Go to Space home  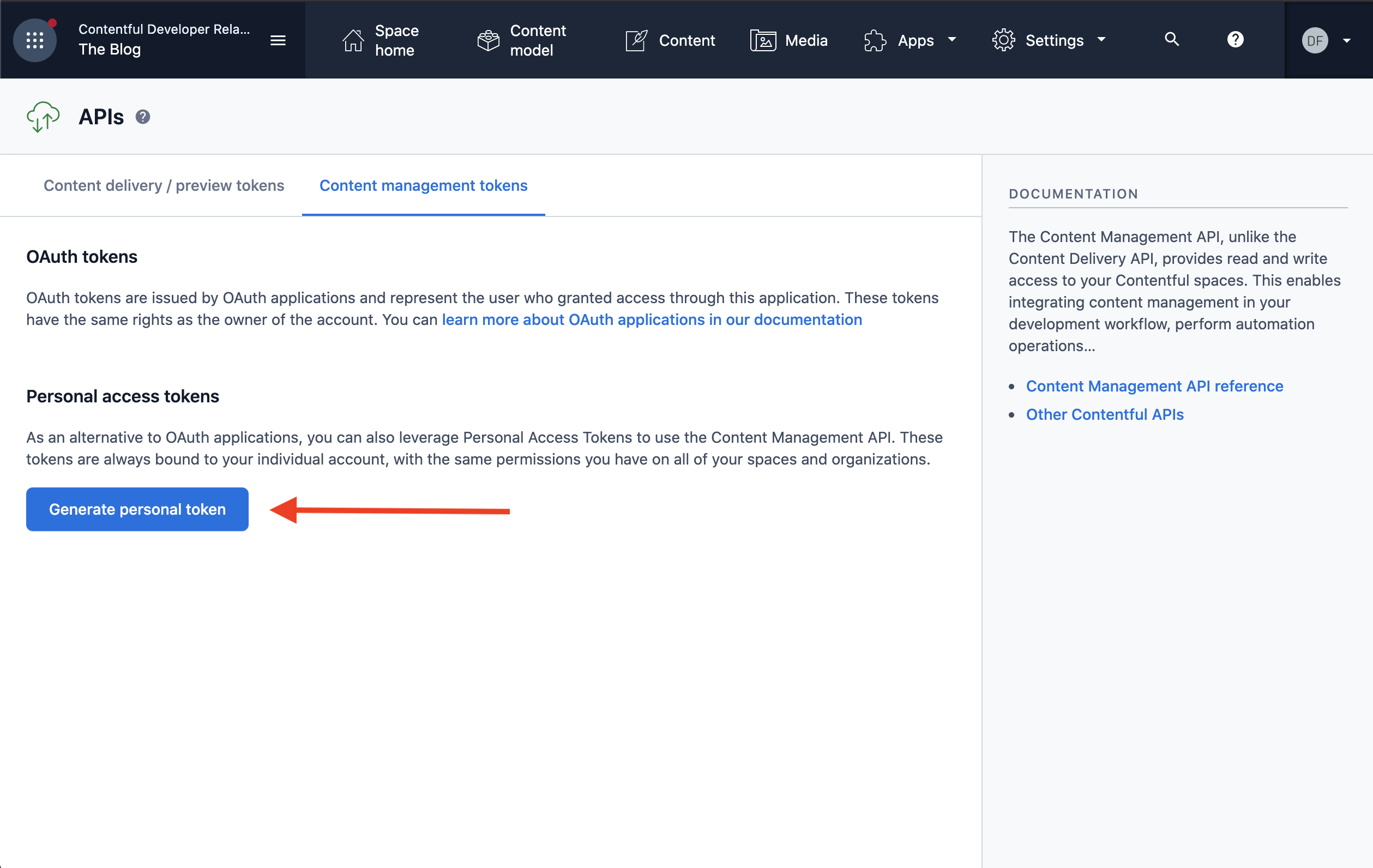point(397,40)
